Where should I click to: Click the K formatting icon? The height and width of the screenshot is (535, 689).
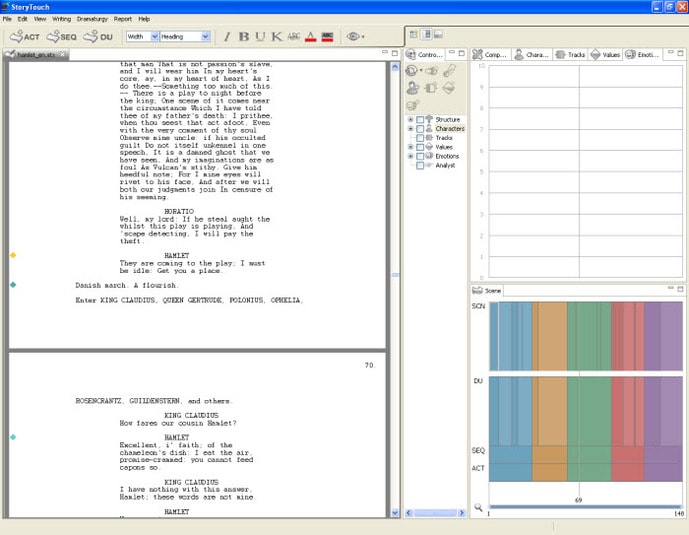276,37
